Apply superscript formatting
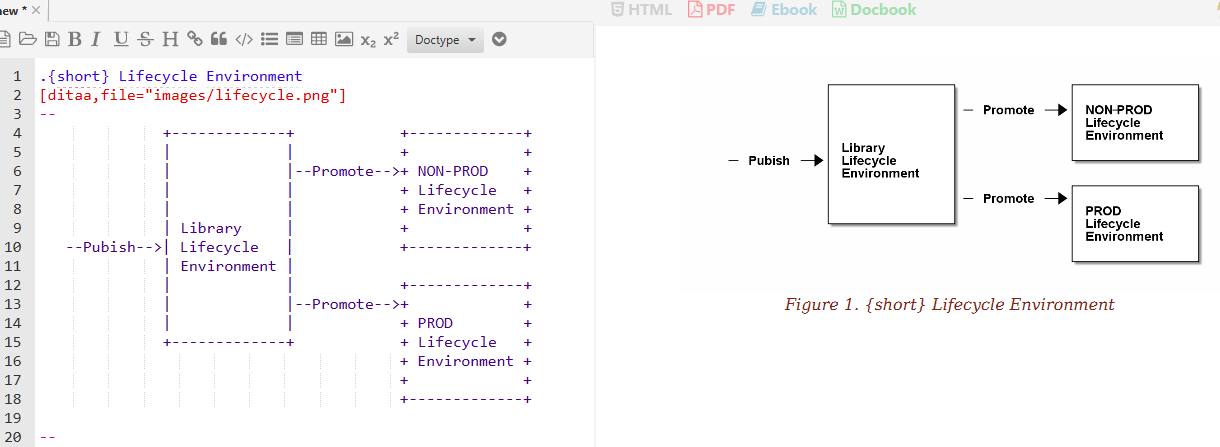This screenshot has height=447, width=1220. pos(391,40)
